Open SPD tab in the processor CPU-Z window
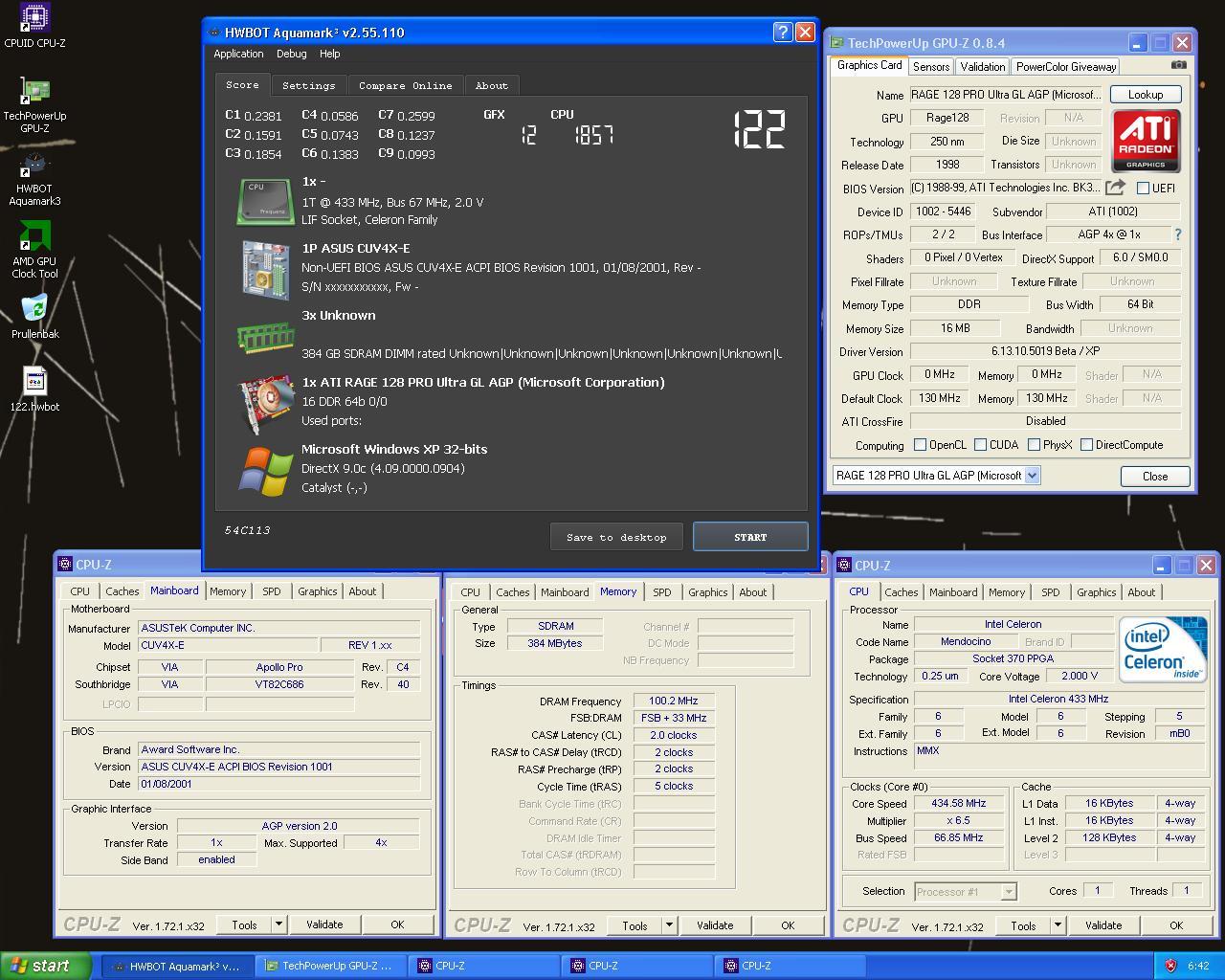 pos(1051,592)
